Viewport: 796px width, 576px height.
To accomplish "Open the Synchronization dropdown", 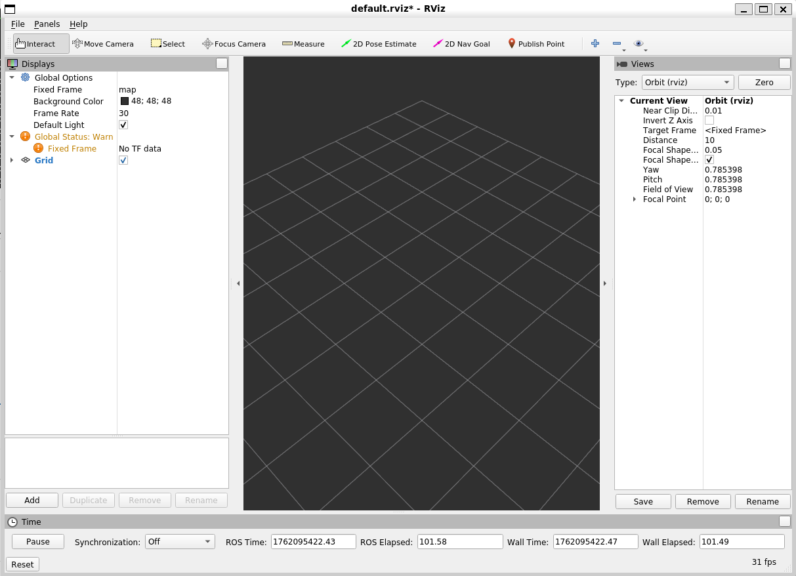I will coord(179,541).
